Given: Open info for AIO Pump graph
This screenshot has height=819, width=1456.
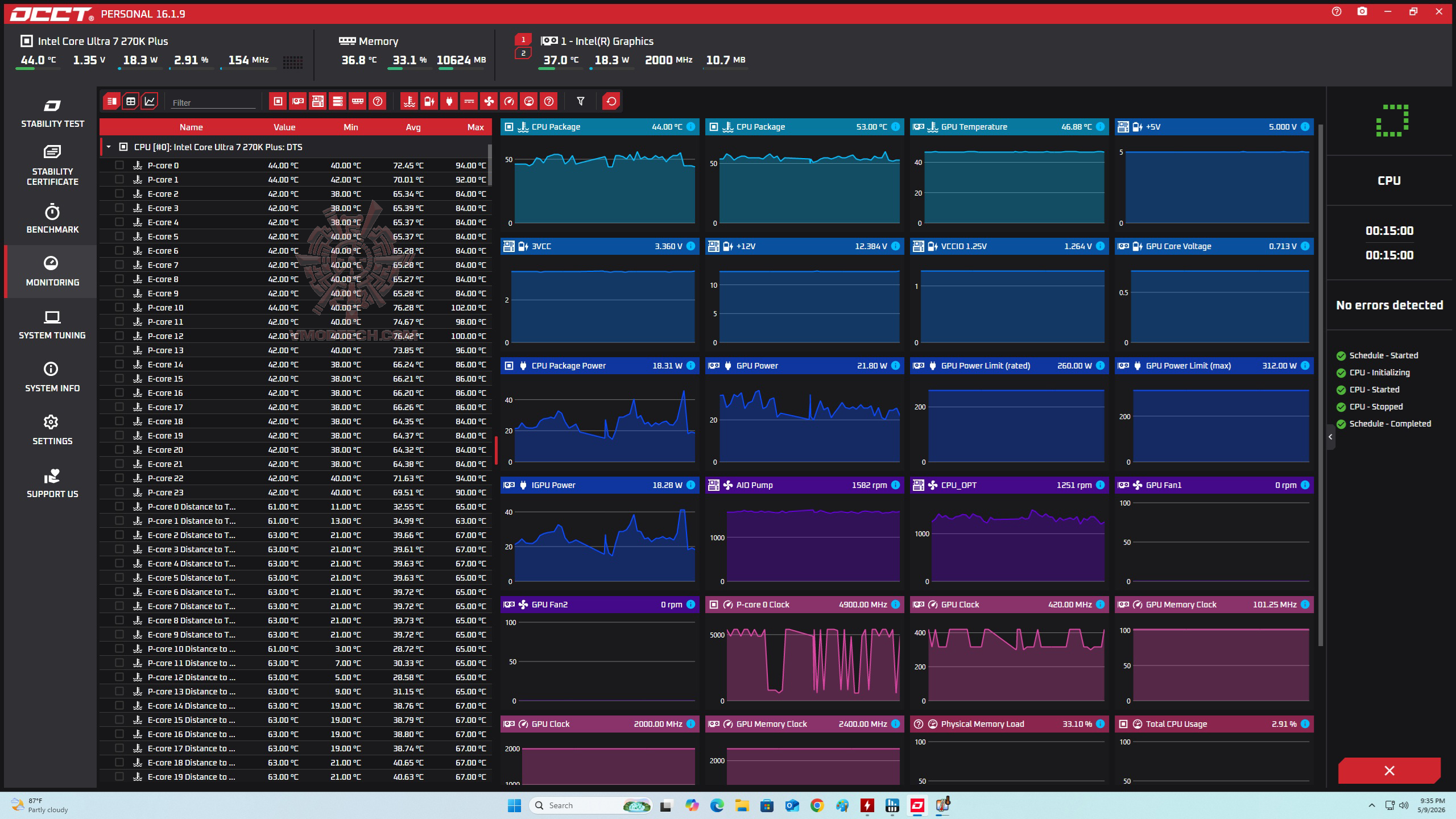Looking at the screenshot, I should pos(895,485).
